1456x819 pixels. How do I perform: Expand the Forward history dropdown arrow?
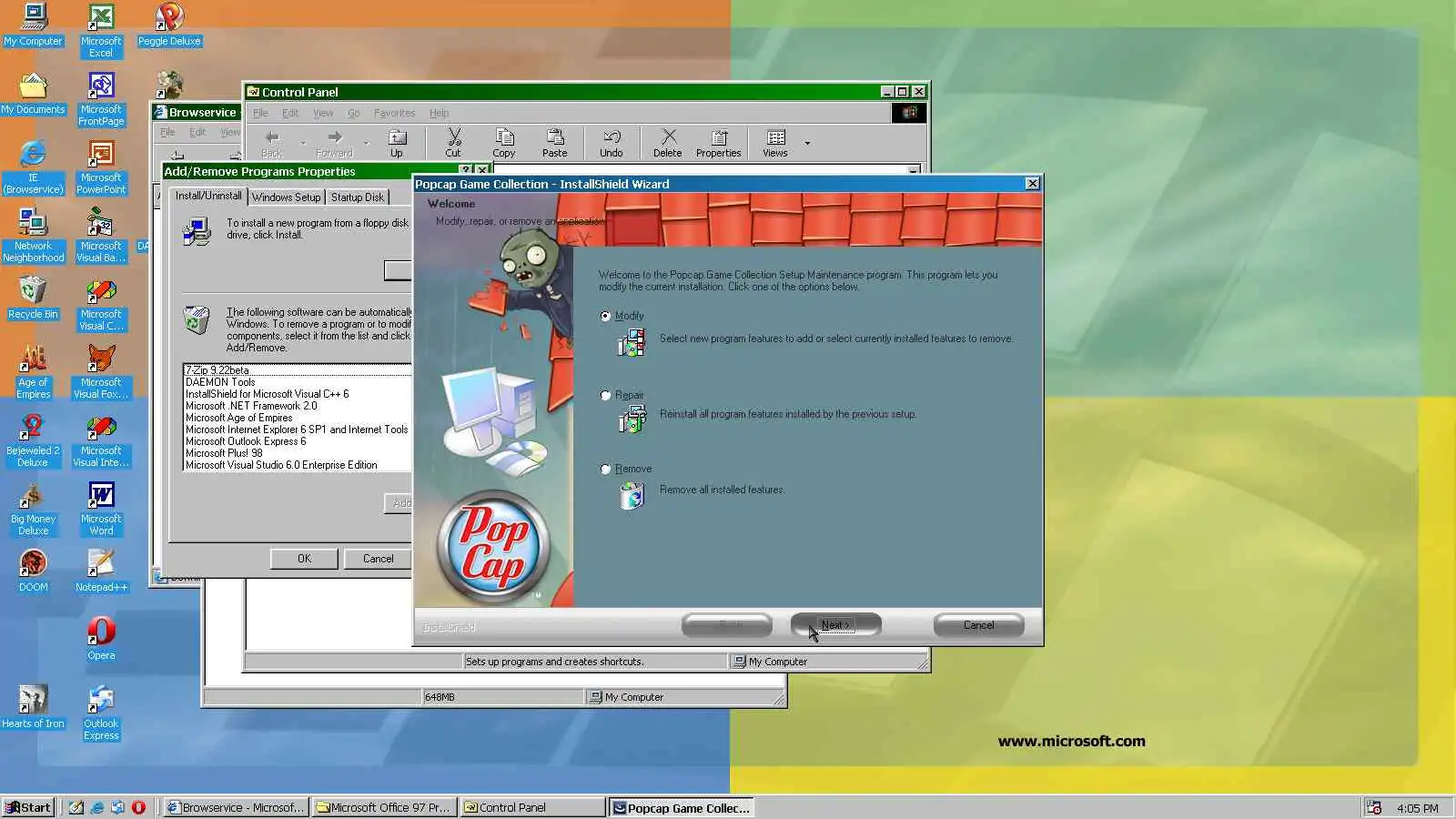click(366, 143)
